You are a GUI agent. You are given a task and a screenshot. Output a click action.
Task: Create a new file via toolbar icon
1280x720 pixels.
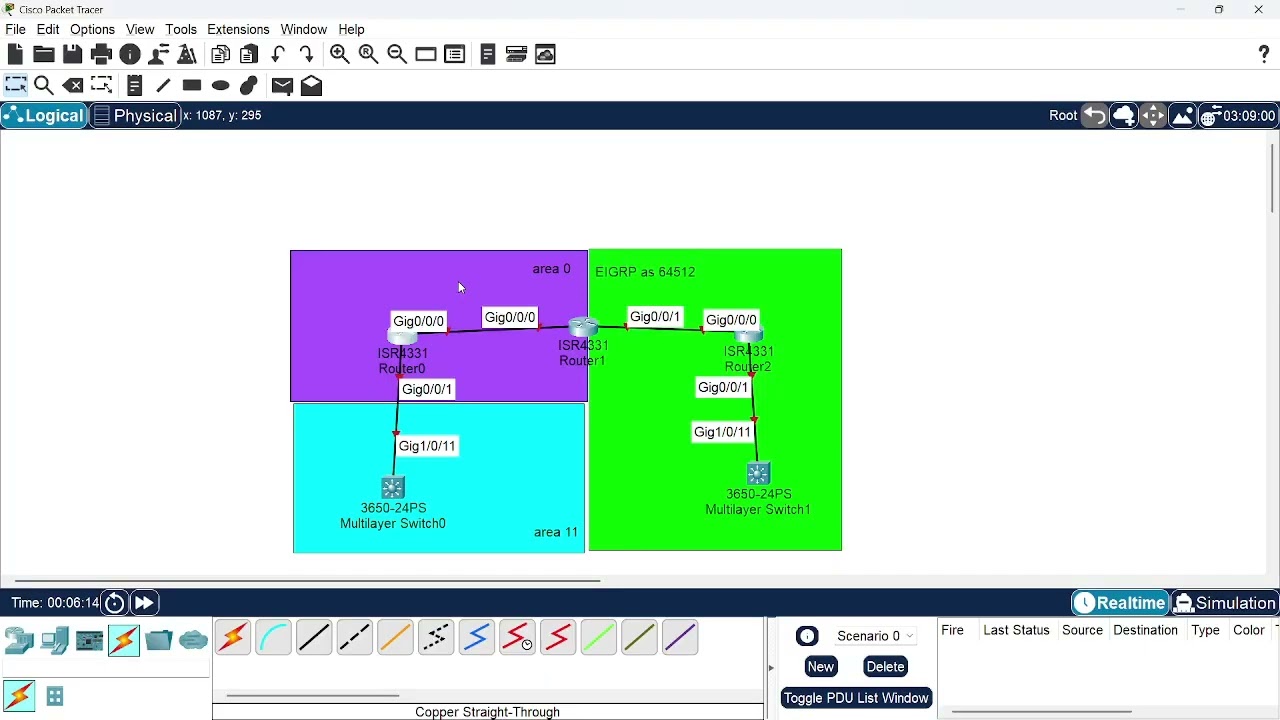pos(15,54)
